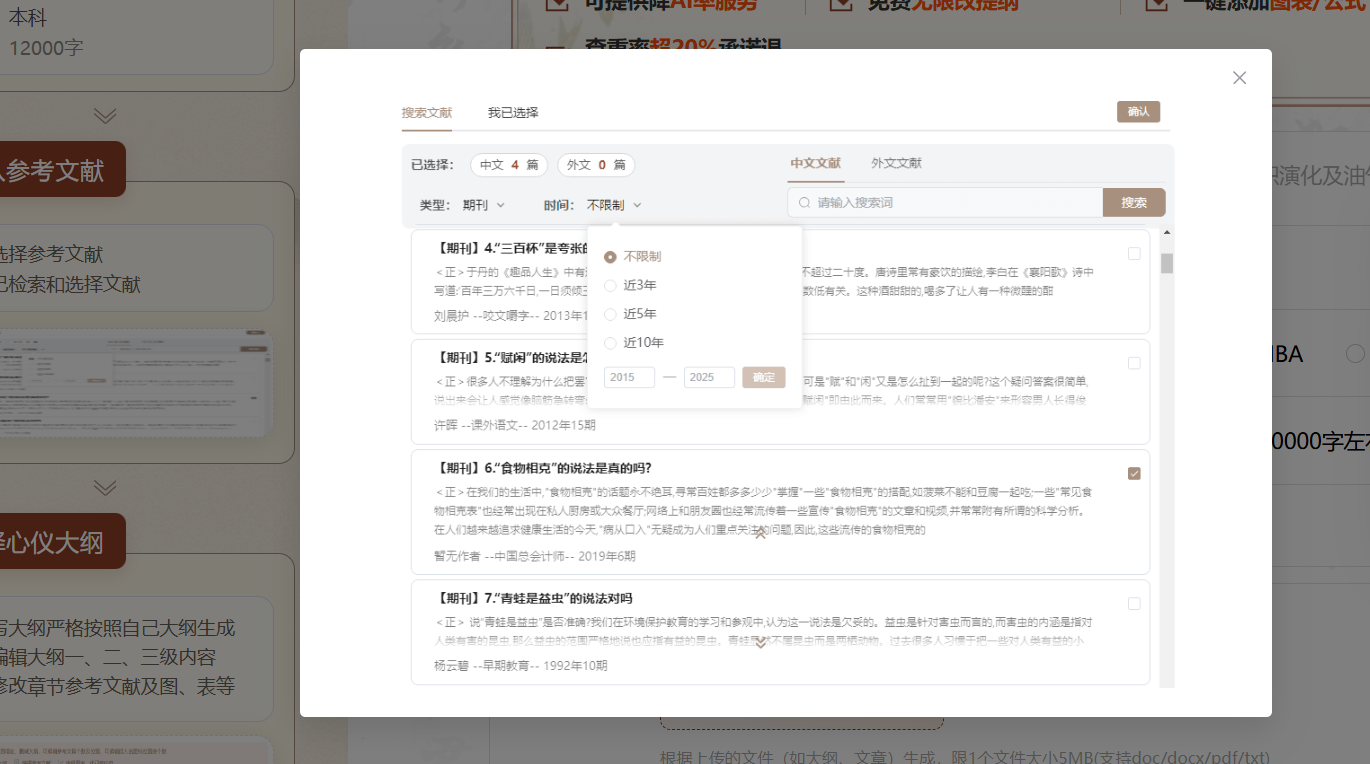Open the 类型 期刊 dropdown
This screenshot has width=1370, height=764.
[x=484, y=205]
